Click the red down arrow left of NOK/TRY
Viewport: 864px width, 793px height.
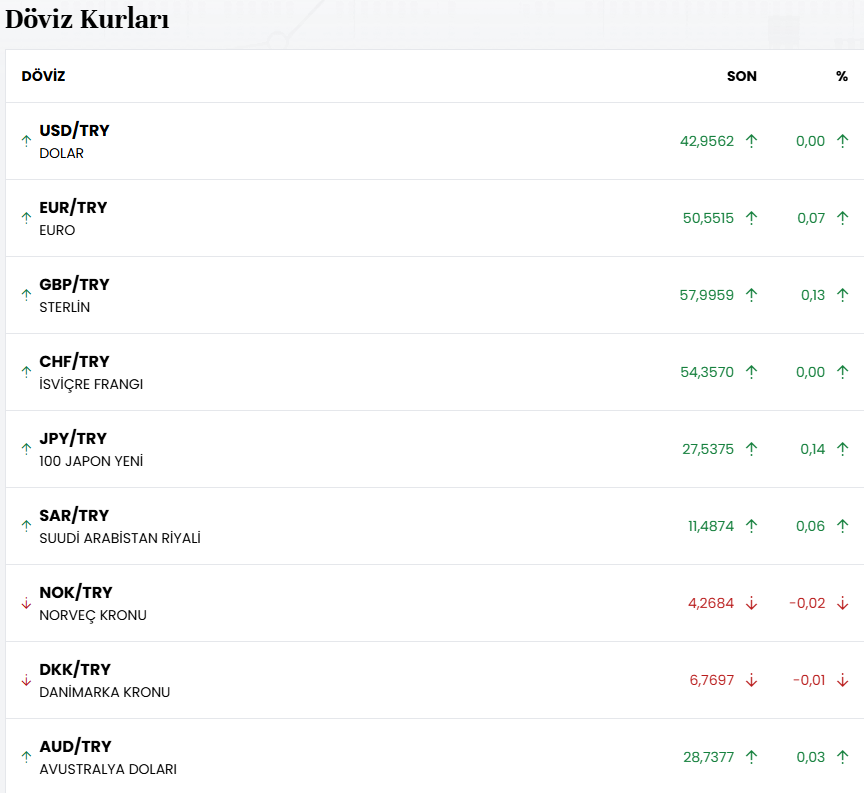pos(27,603)
